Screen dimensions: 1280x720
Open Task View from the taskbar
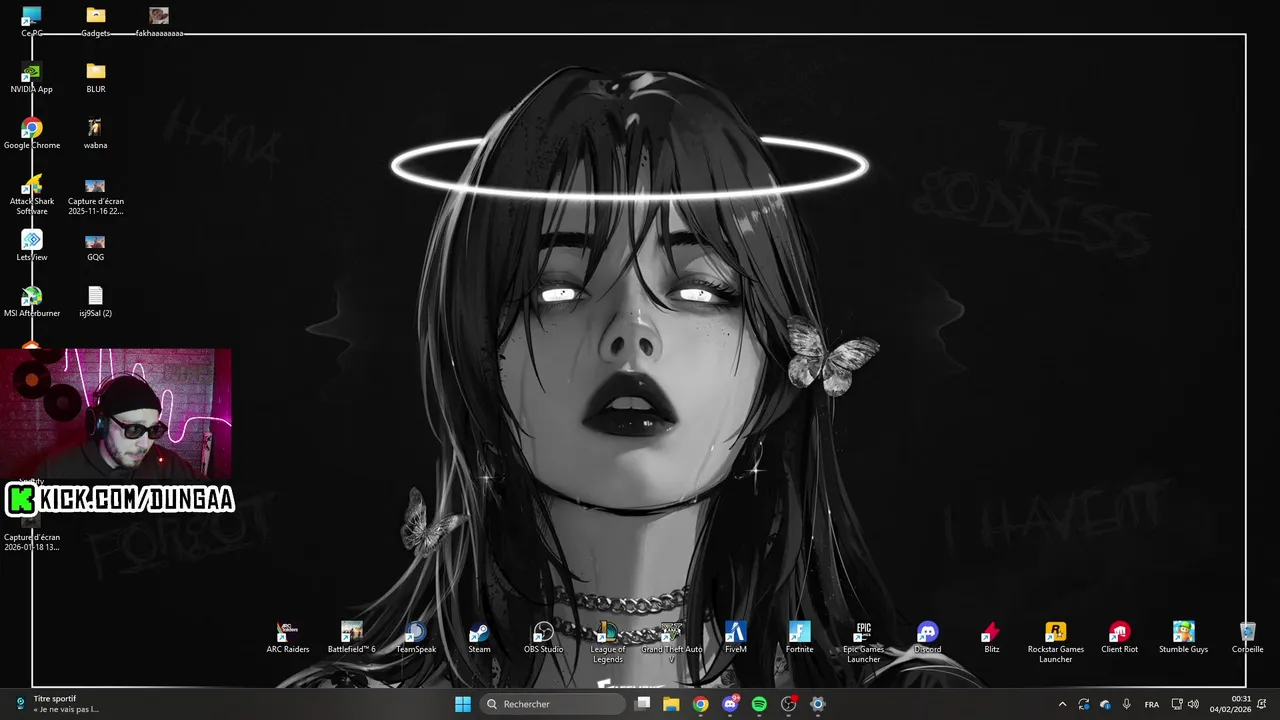pos(643,704)
